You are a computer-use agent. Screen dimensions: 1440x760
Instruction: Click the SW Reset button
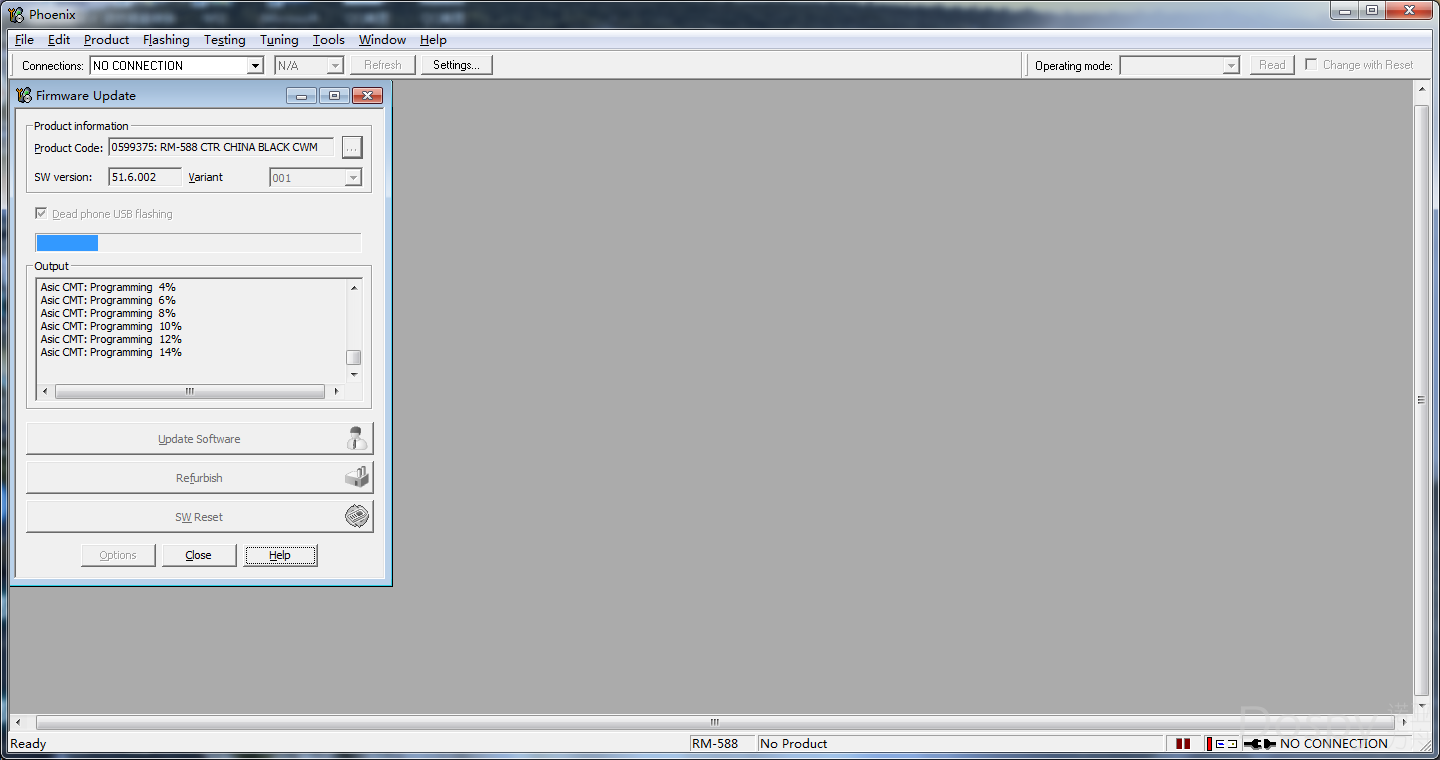199,517
